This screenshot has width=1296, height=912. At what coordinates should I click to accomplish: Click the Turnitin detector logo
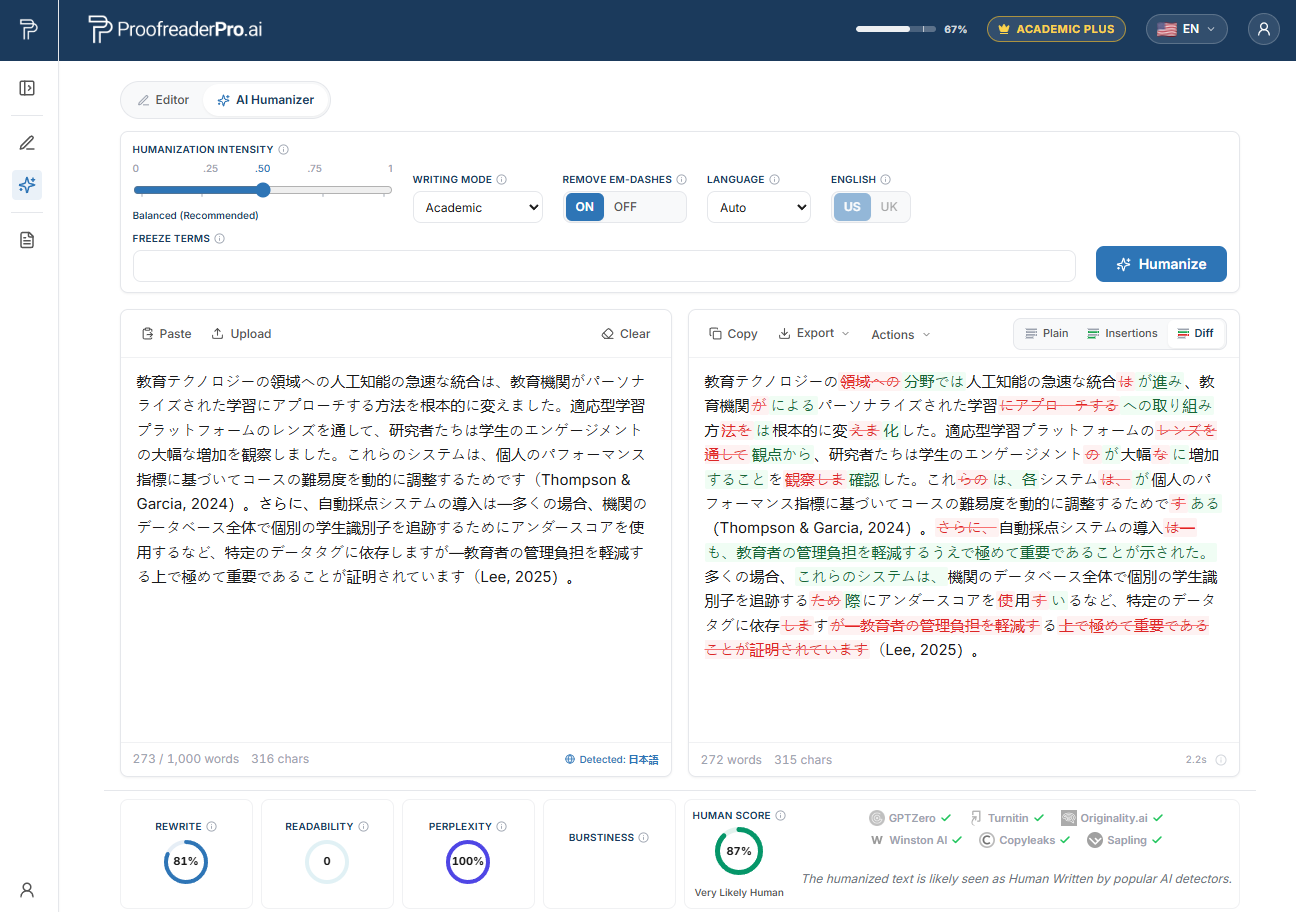pos(977,818)
